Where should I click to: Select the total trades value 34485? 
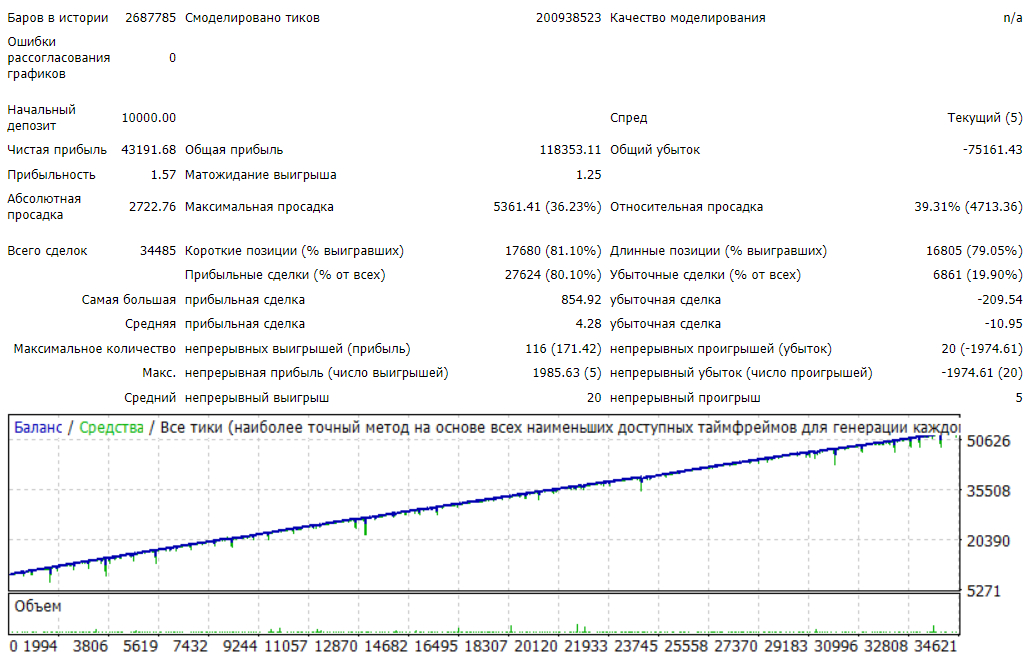click(x=158, y=251)
